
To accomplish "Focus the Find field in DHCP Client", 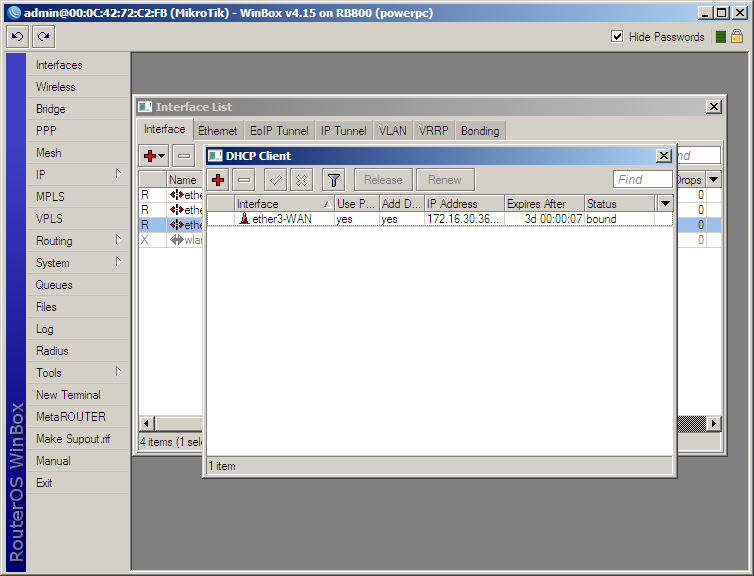I will coord(642,179).
